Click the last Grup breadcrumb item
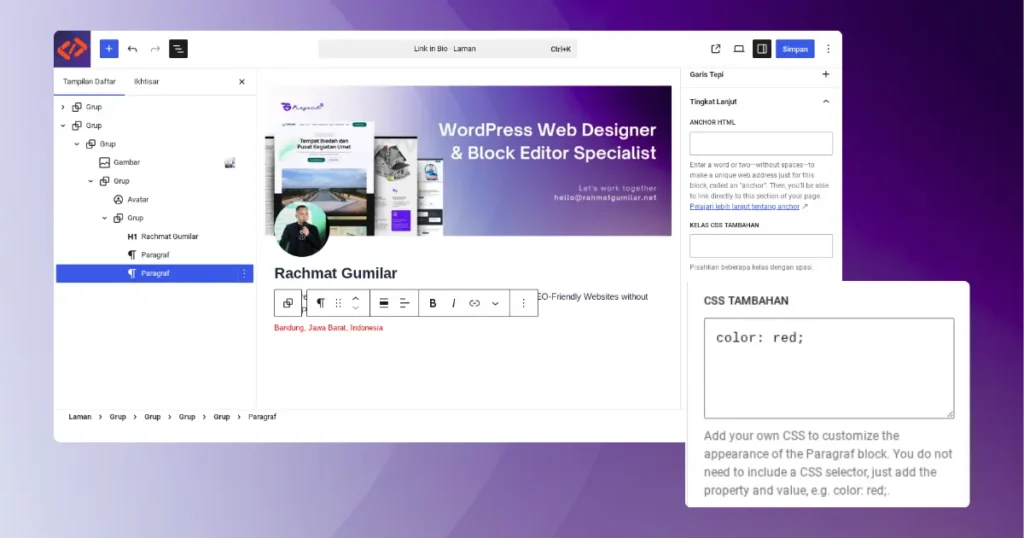The image size is (1024, 538). pos(221,417)
